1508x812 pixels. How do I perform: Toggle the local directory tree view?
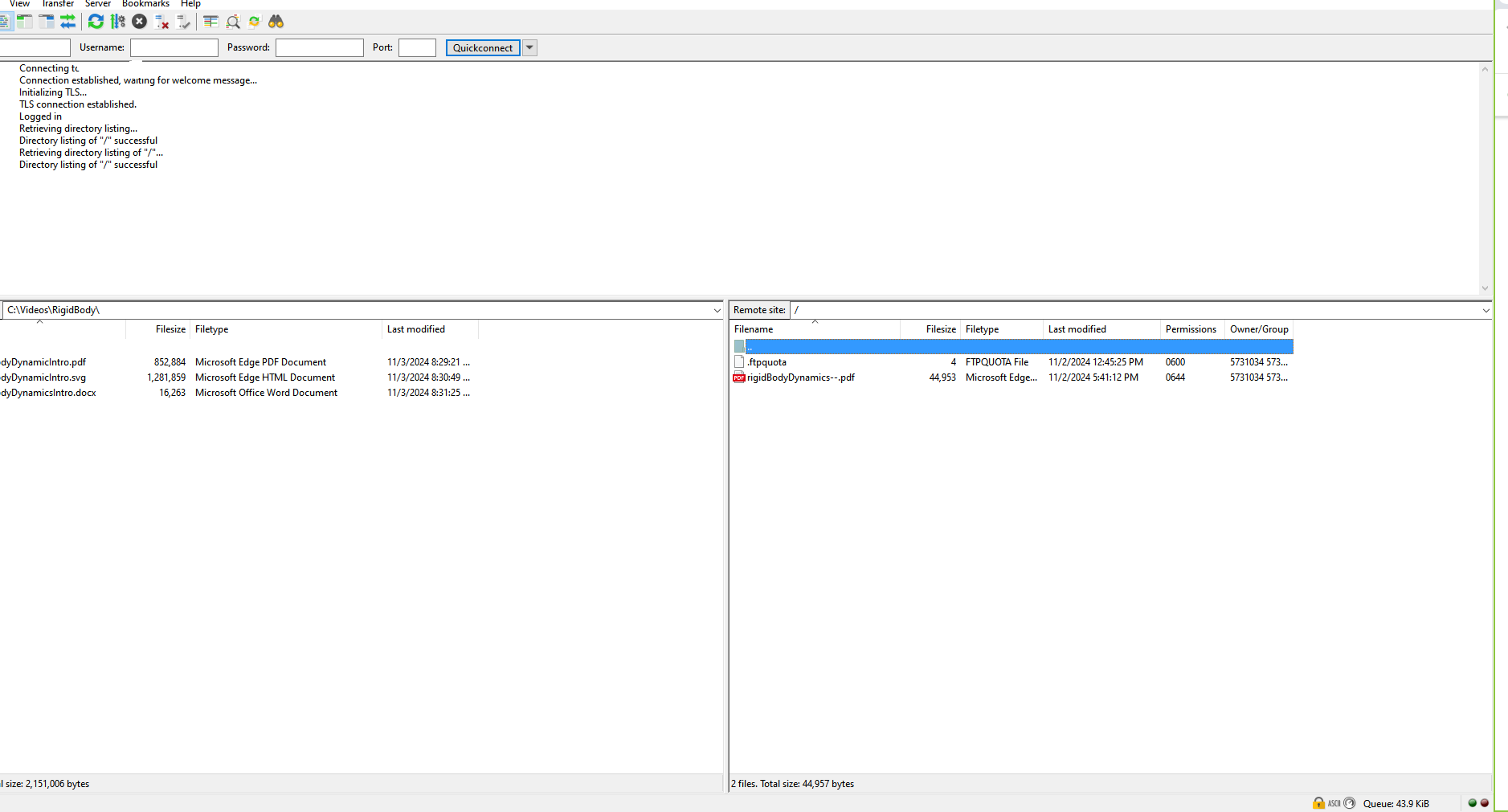(x=25, y=22)
